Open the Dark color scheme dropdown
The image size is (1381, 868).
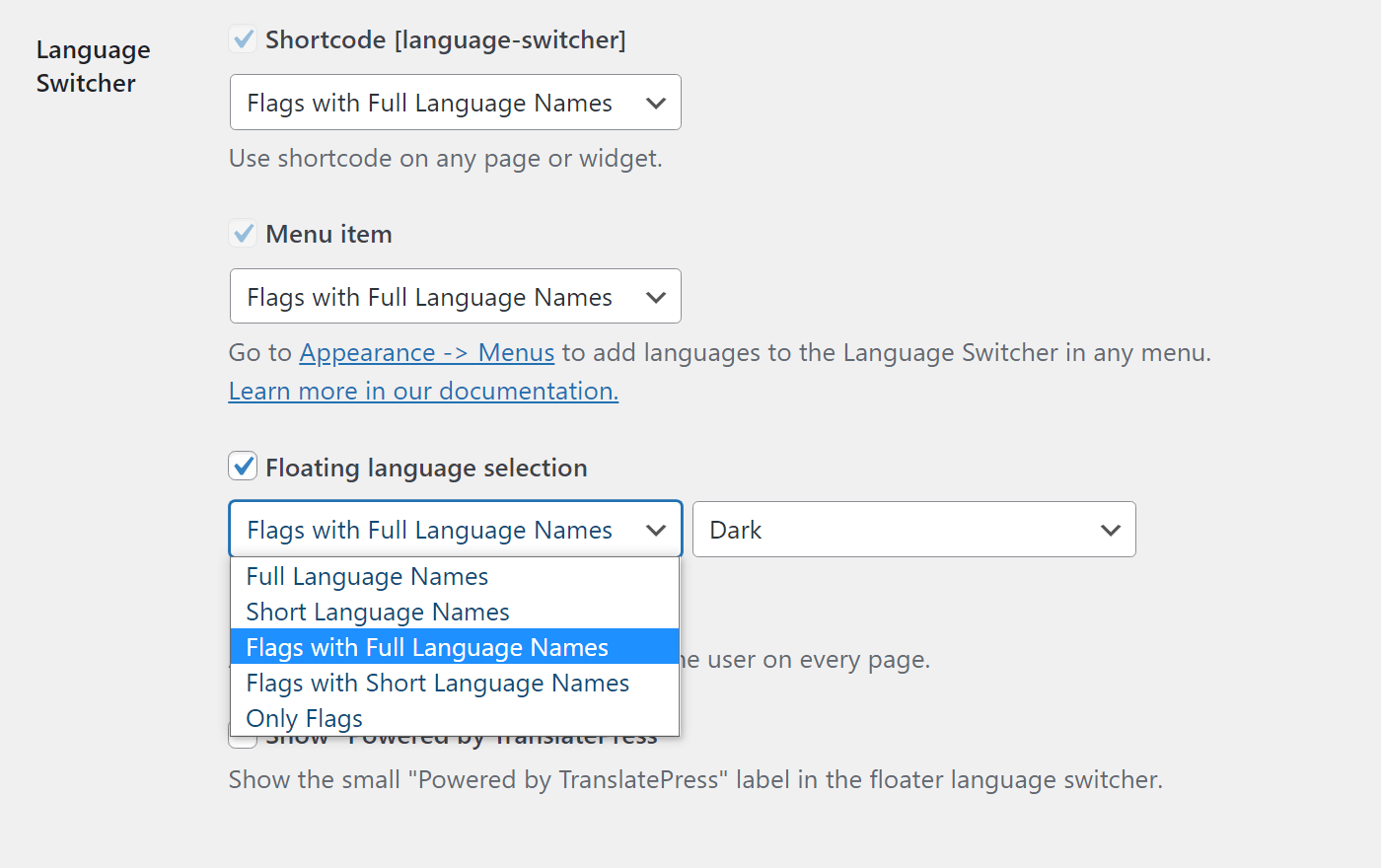tap(913, 529)
